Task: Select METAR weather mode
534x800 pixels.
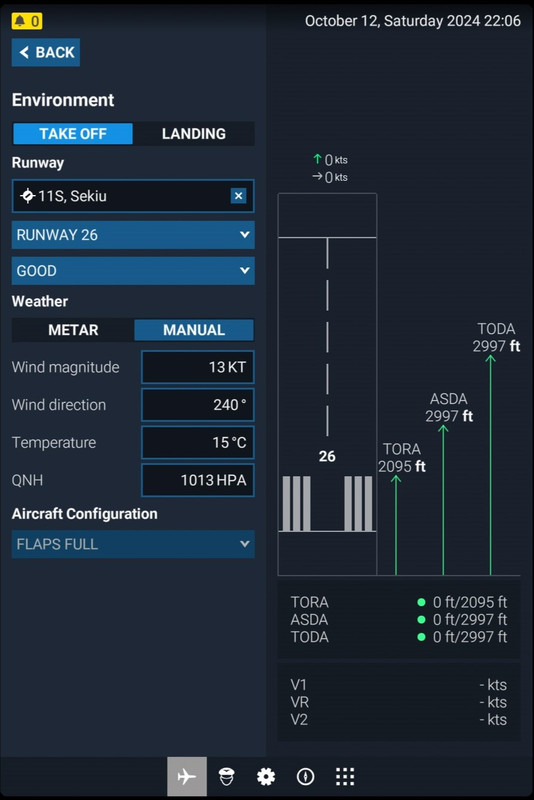Action: coord(73,330)
